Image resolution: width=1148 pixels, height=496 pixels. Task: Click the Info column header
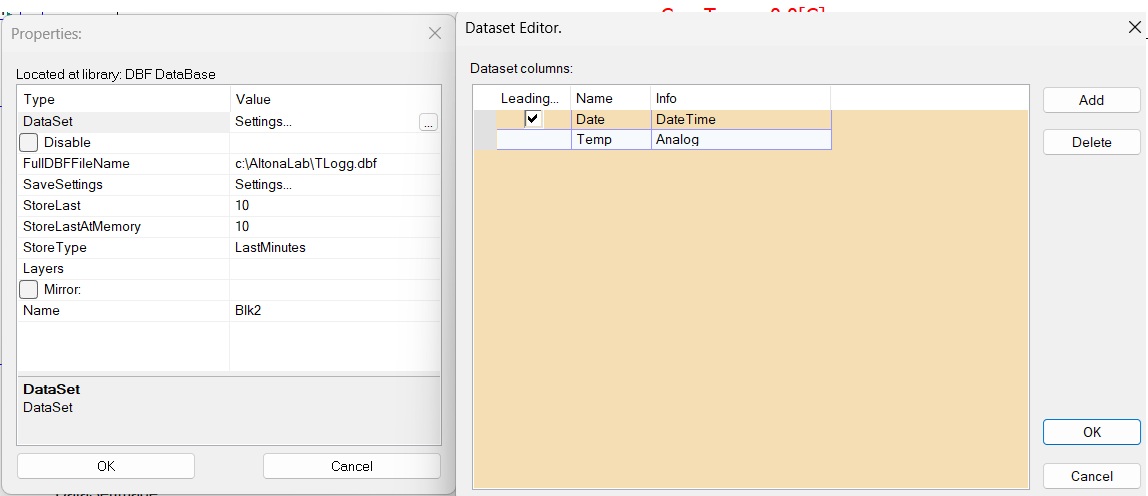pyautogui.click(x=740, y=98)
